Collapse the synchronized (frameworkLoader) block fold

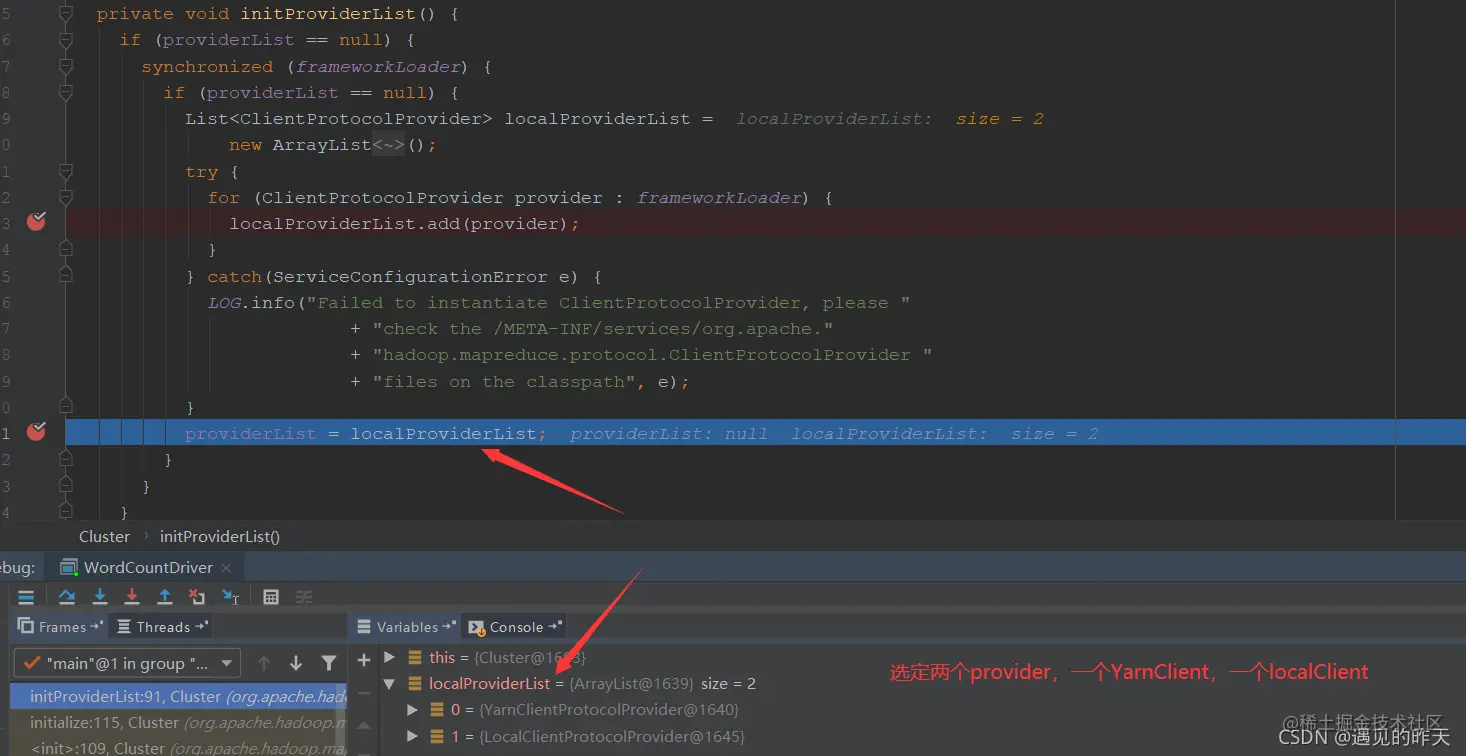tap(65, 67)
